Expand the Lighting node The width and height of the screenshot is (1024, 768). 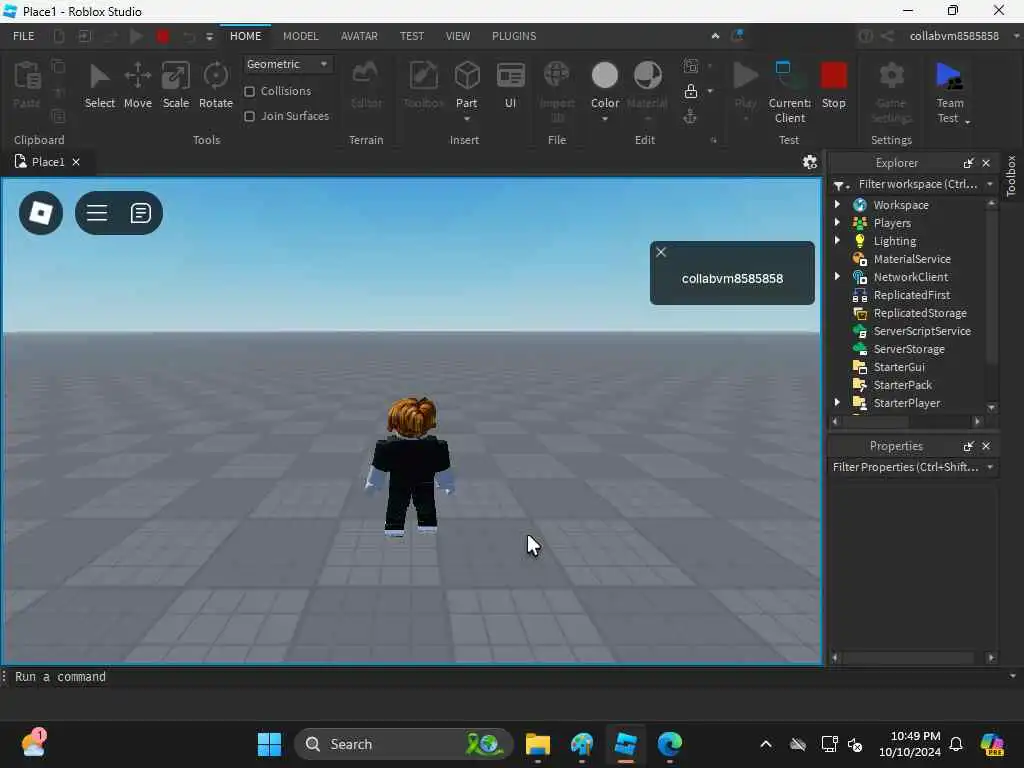click(x=837, y=240)
